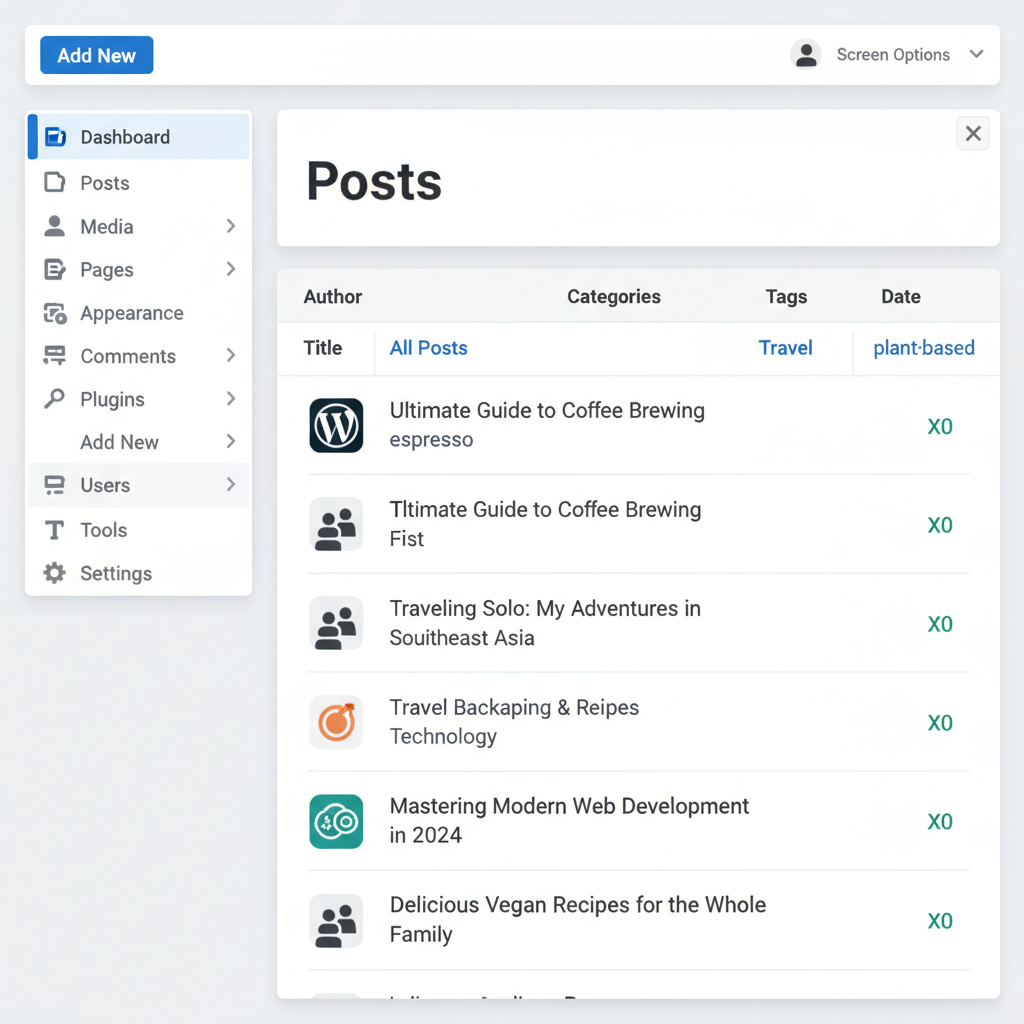Click the group avatar on Traveling Solo post
Screen dimensions: 1024x1024
pyautogui.click(x=336, y=623)
